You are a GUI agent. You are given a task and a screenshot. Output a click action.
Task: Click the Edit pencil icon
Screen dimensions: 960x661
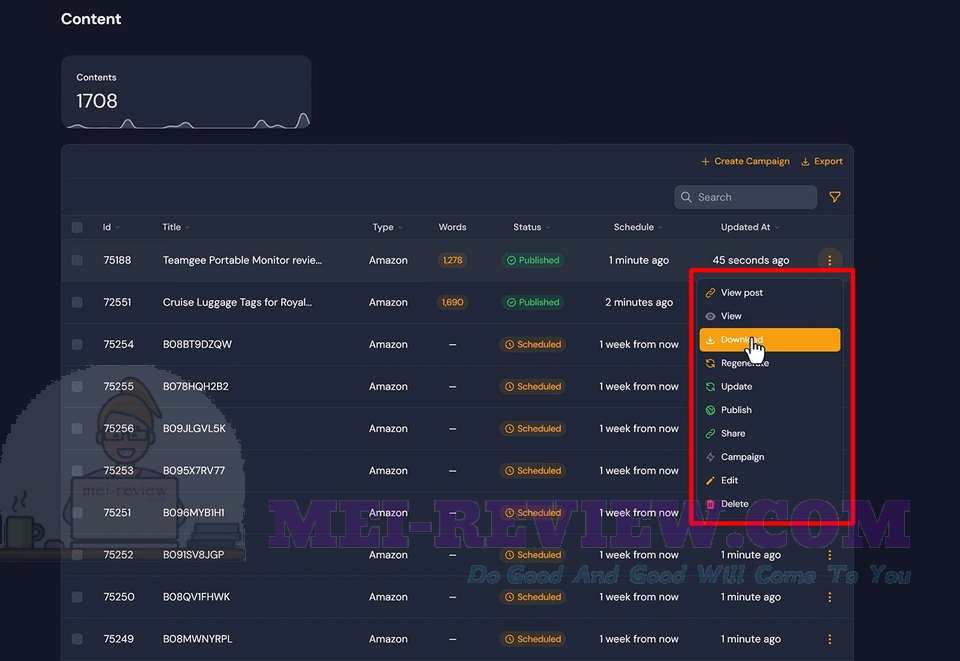pos(710,480)
